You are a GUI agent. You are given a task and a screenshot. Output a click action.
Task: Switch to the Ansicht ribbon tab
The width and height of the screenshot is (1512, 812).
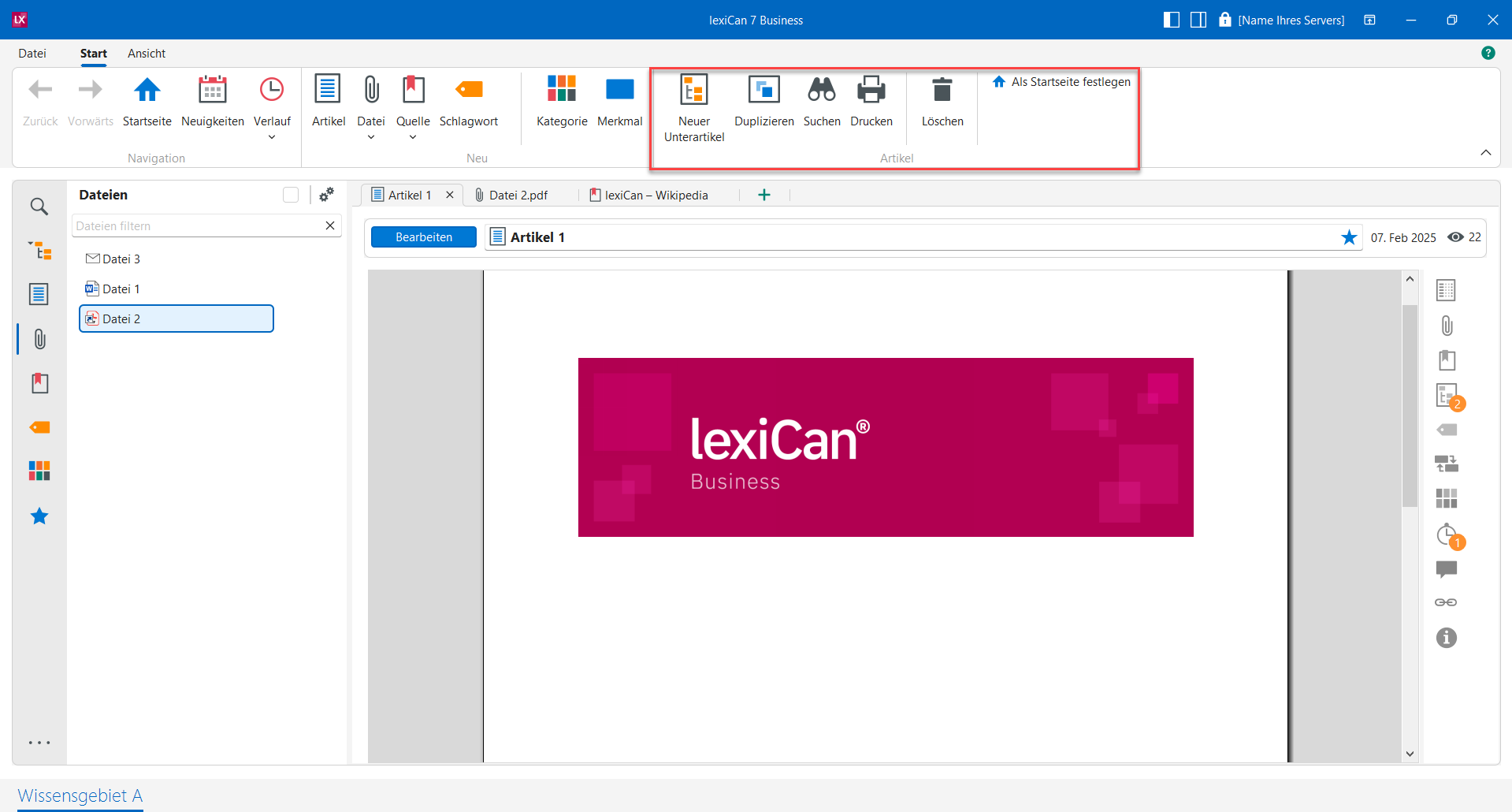(147, 54)
